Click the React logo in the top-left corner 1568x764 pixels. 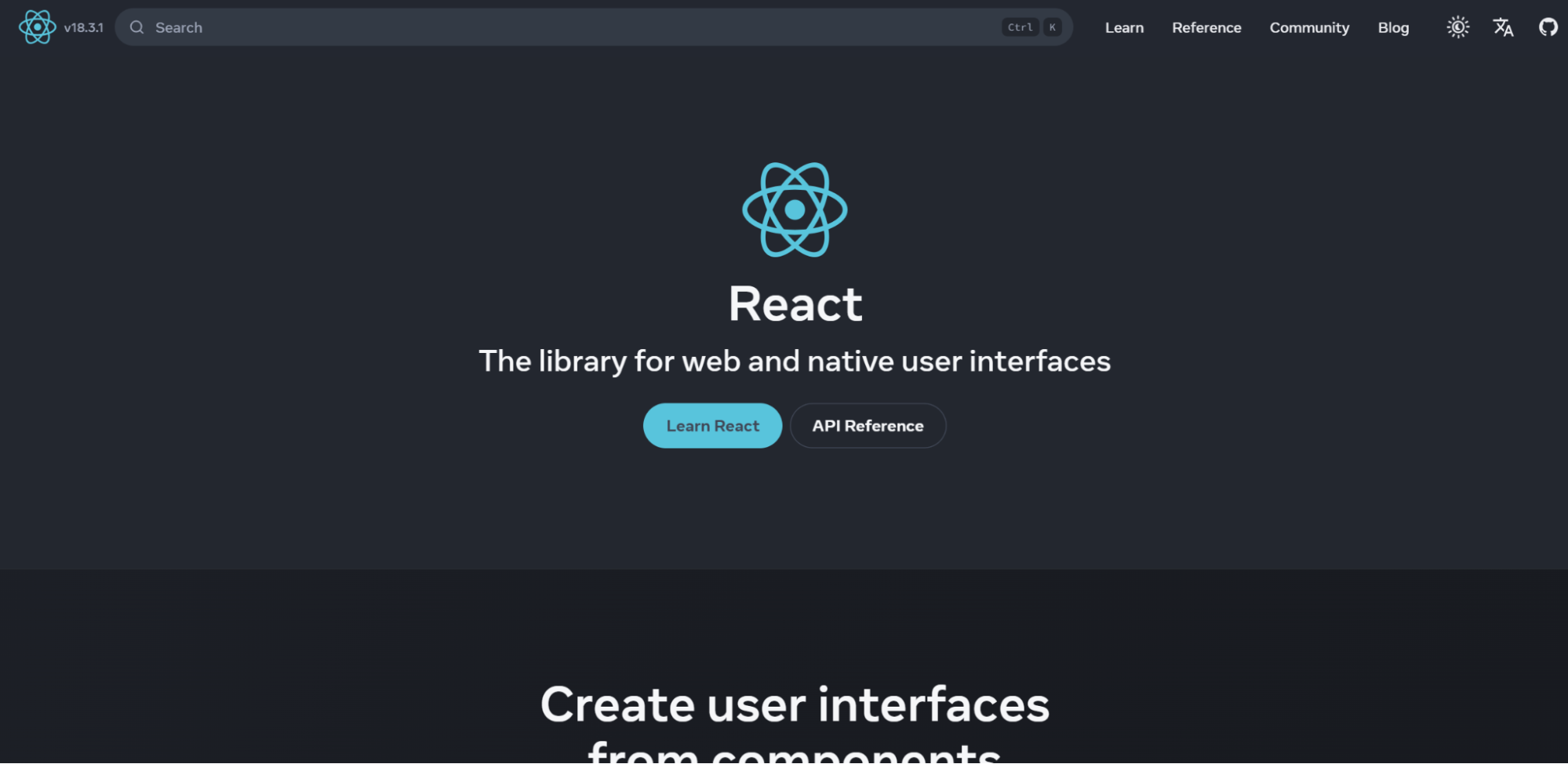point(36,27)
